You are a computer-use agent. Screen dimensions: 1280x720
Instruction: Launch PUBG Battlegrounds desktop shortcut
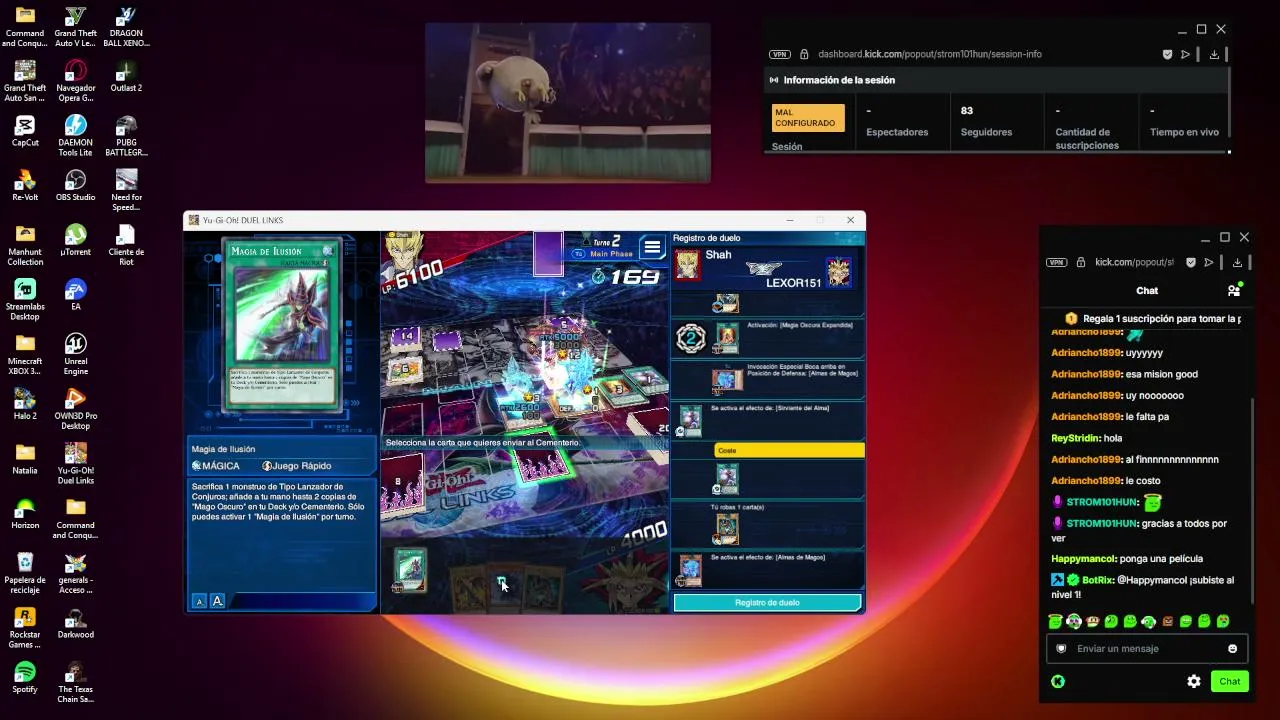pyautogui.click(x=126, y=136)
